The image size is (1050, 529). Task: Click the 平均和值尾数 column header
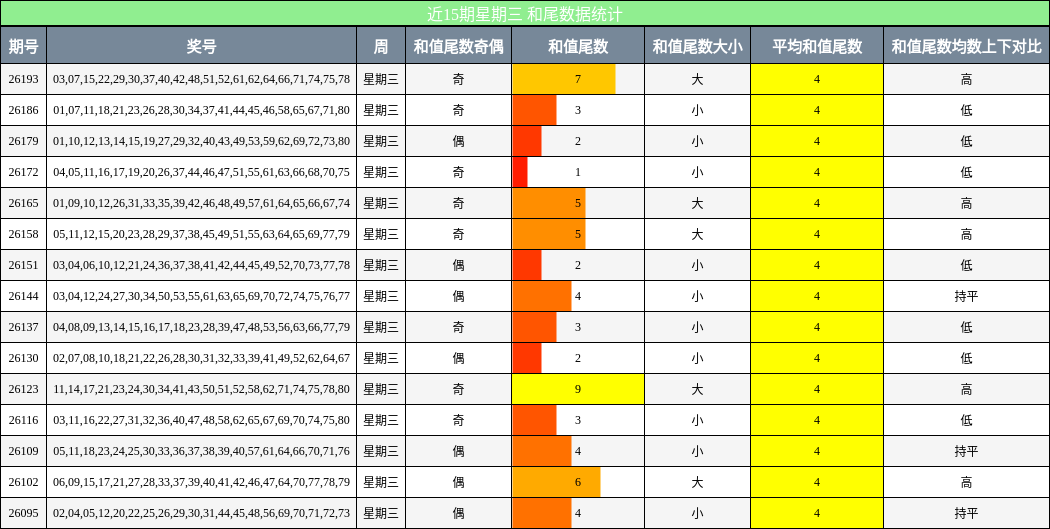(x=817, y=46)
